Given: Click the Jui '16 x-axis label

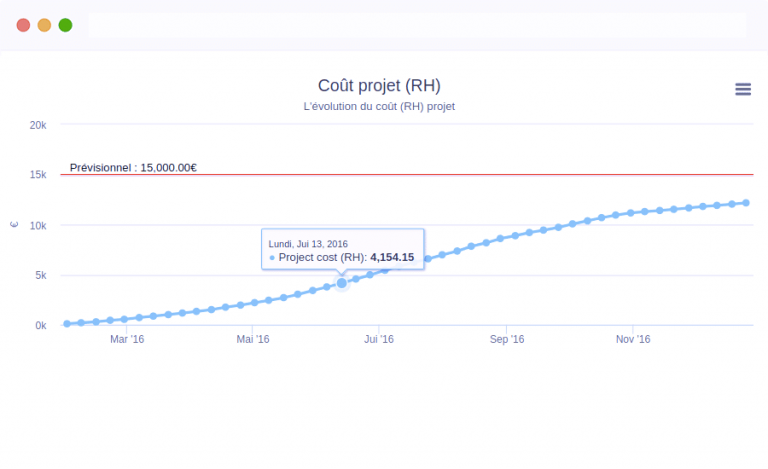Looking at the screenshot, I should point(379,340).
